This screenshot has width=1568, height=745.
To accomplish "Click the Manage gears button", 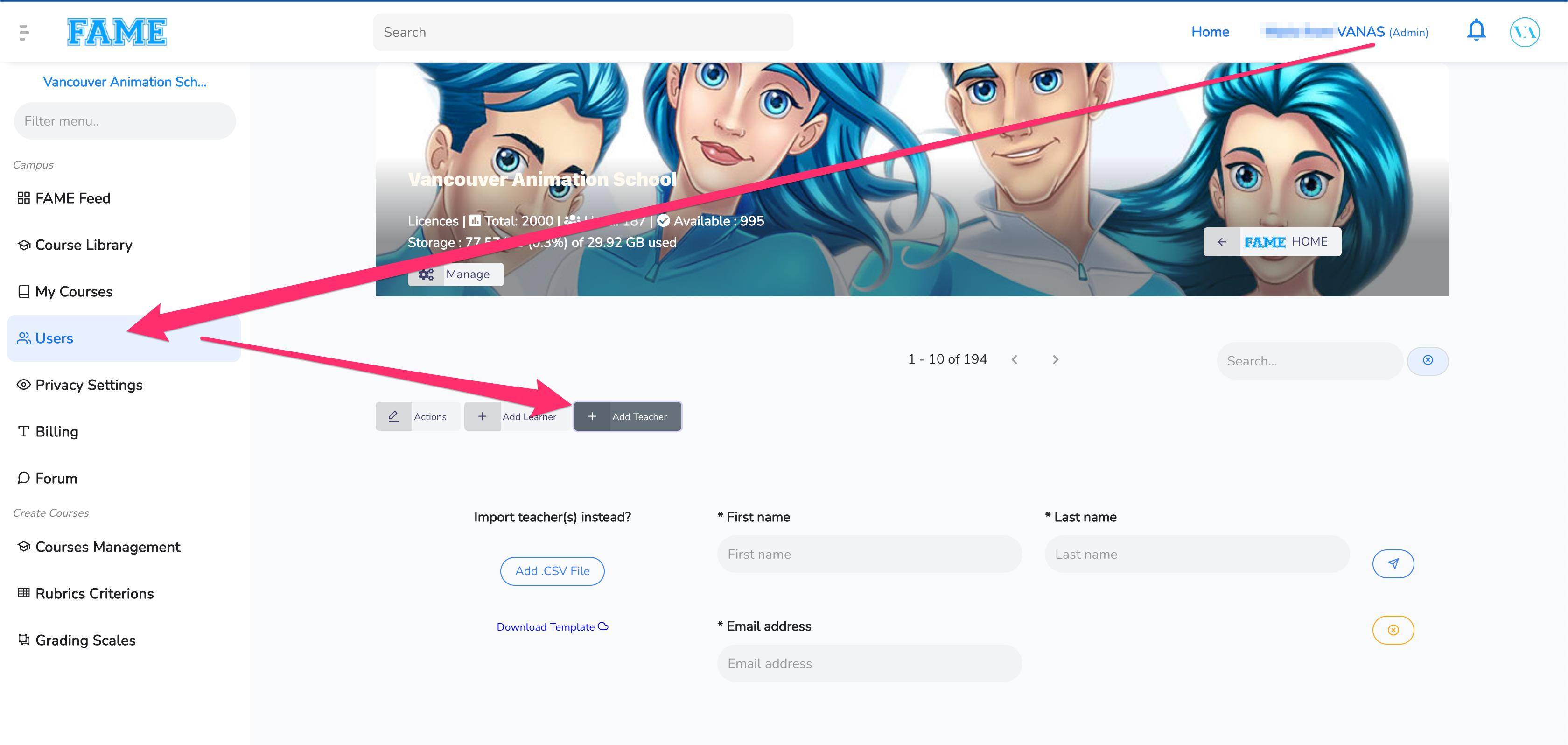I will click(455, 274).
